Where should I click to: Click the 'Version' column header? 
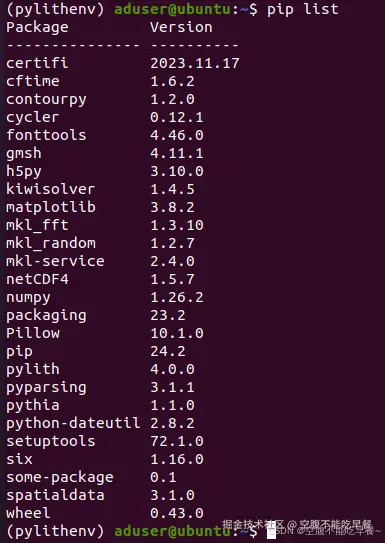coord(181,27)
